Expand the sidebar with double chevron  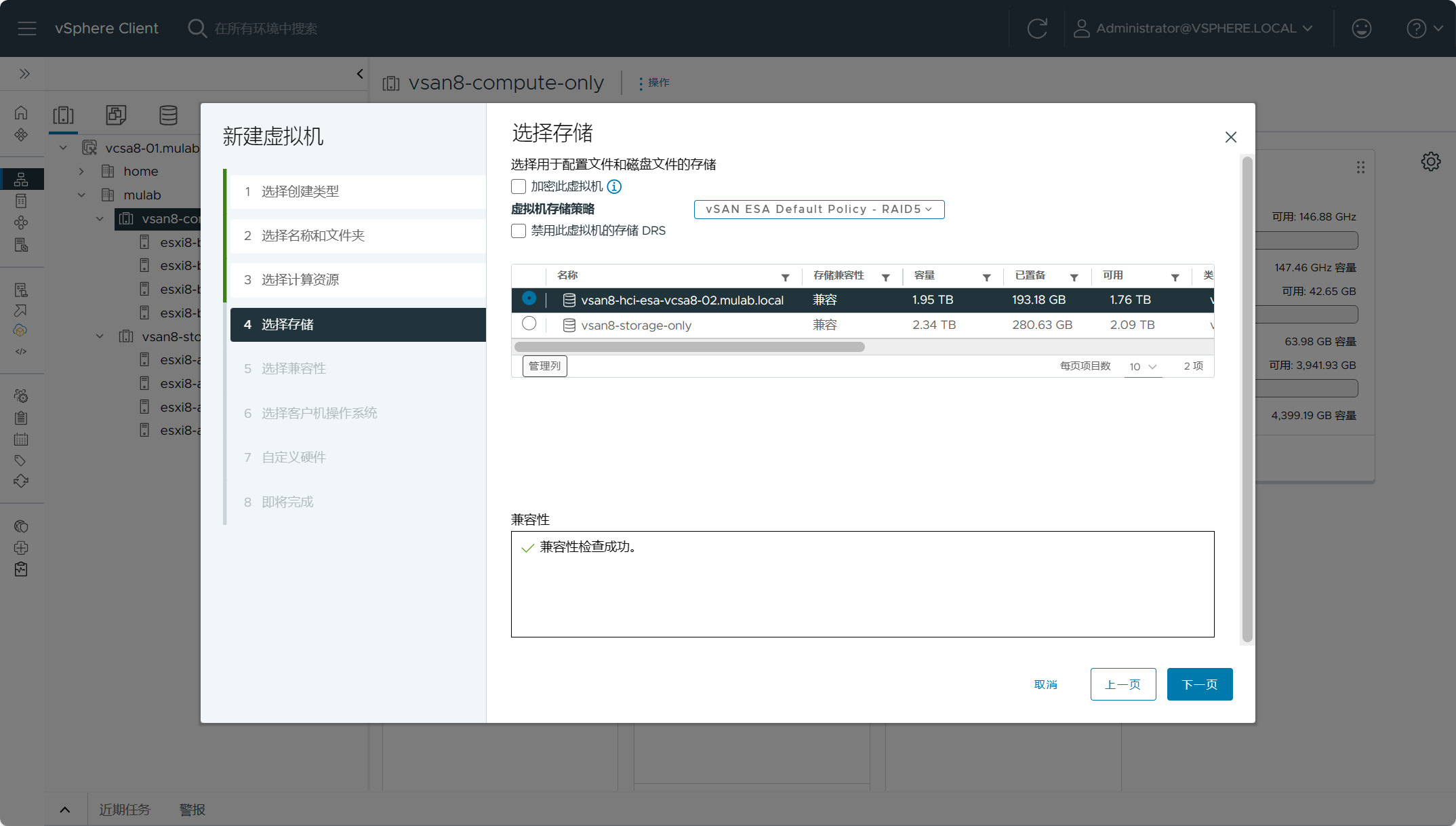(24, 73)
